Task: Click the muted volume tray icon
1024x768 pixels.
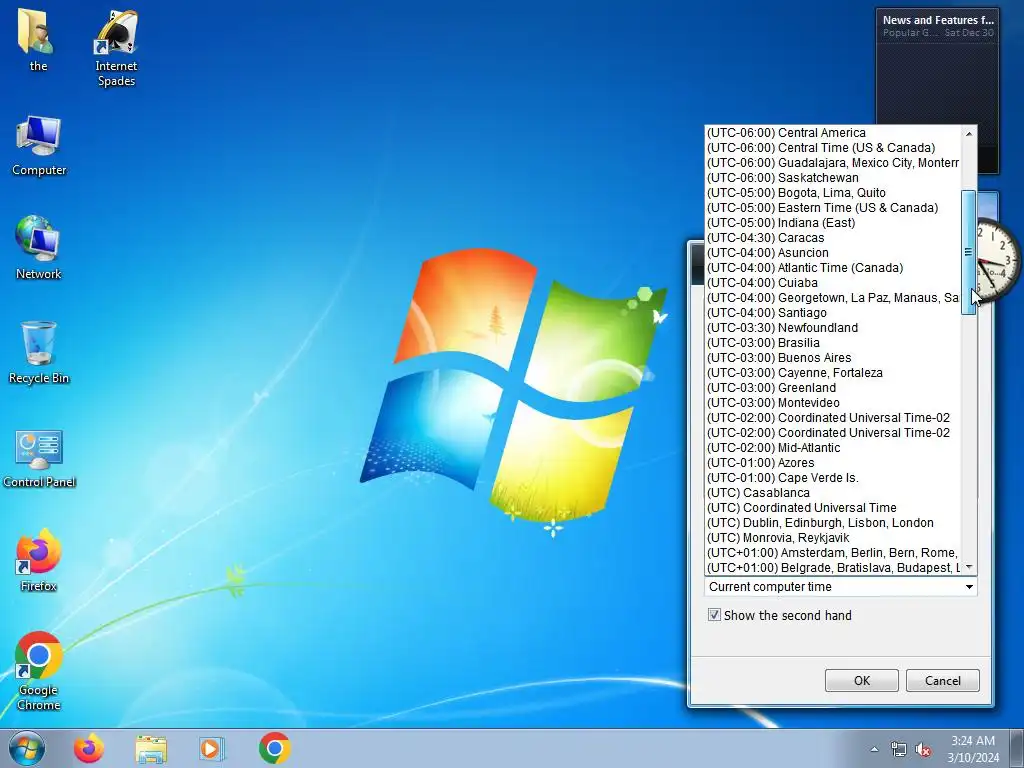Action: [923, 749]
